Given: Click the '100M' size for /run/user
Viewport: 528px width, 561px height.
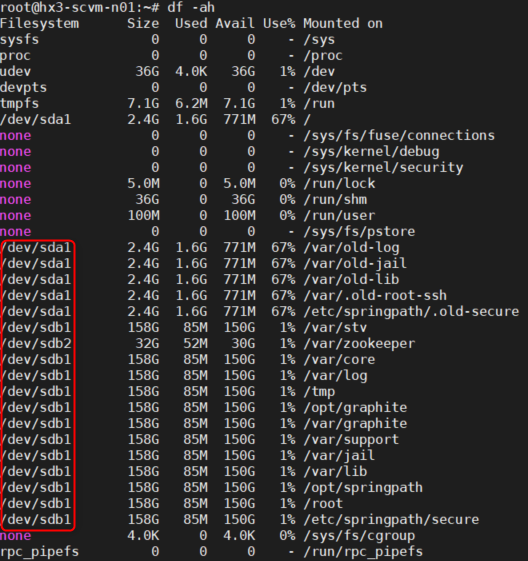Looking at the screenshot, I should (x=143, y=216).
